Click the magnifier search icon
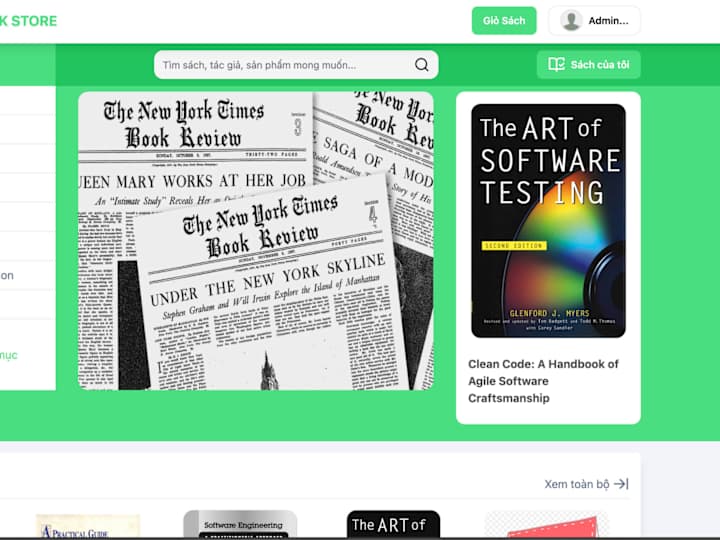Screen dimensions: 720x540 tap(422, 65)
